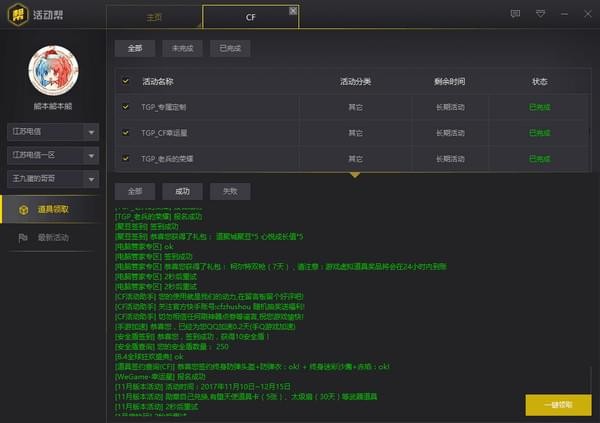The width and height of the screenshot is (600, 423).
Task: Click log line [手游加速] about QQ加速0.2天
Action: [x=205, y=327]
